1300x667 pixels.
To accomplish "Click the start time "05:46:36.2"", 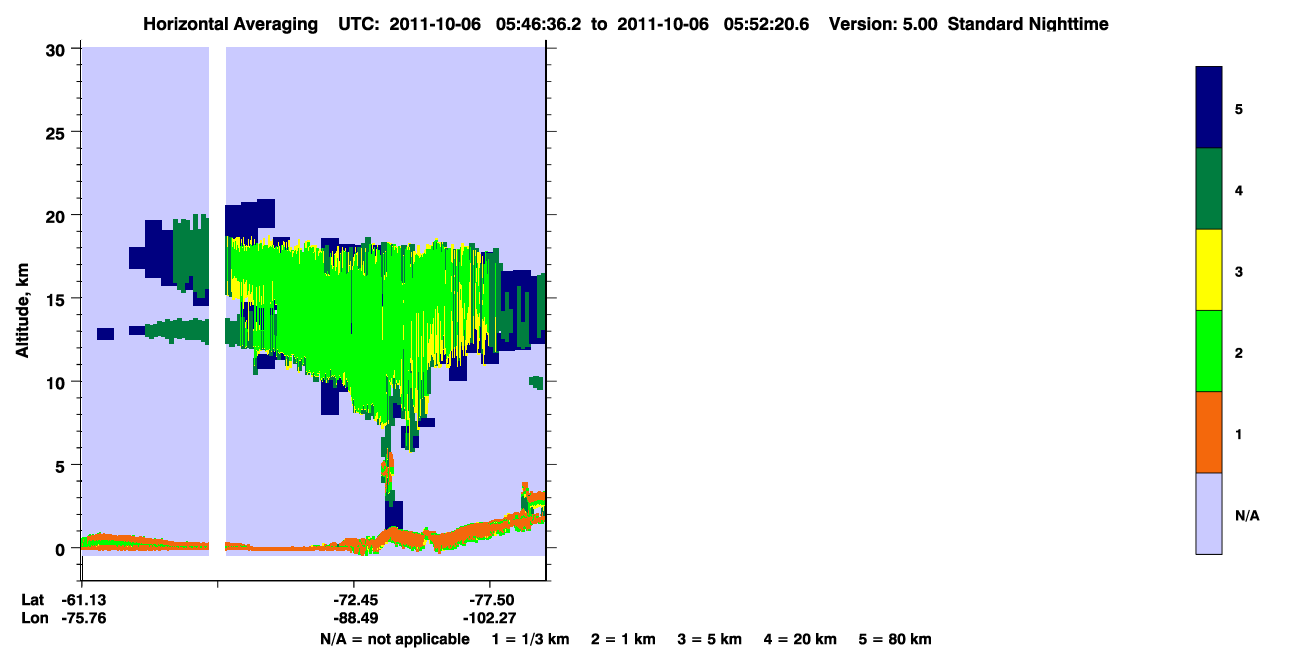I will tap(539, 24).
